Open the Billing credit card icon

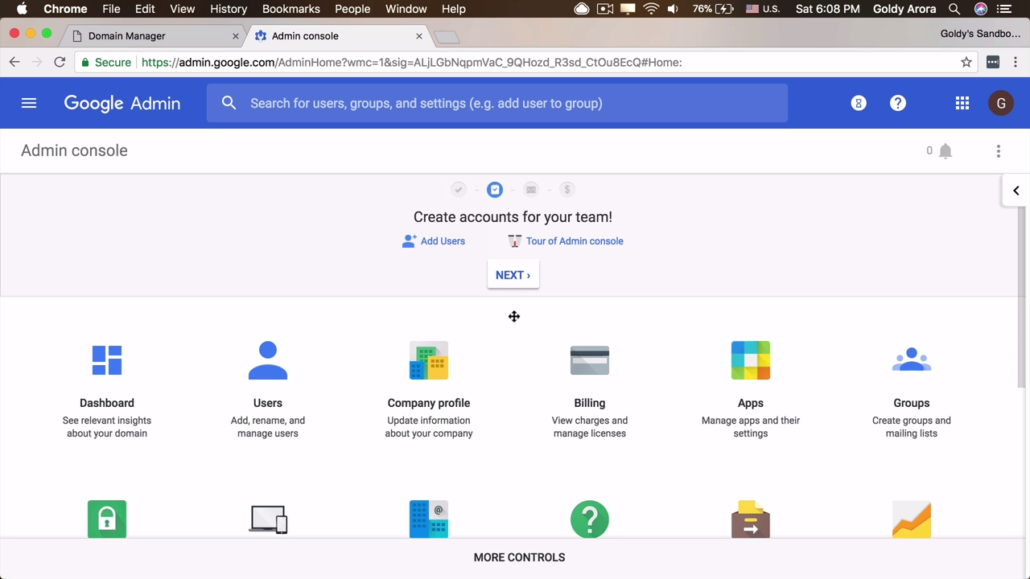click(589, 360)
